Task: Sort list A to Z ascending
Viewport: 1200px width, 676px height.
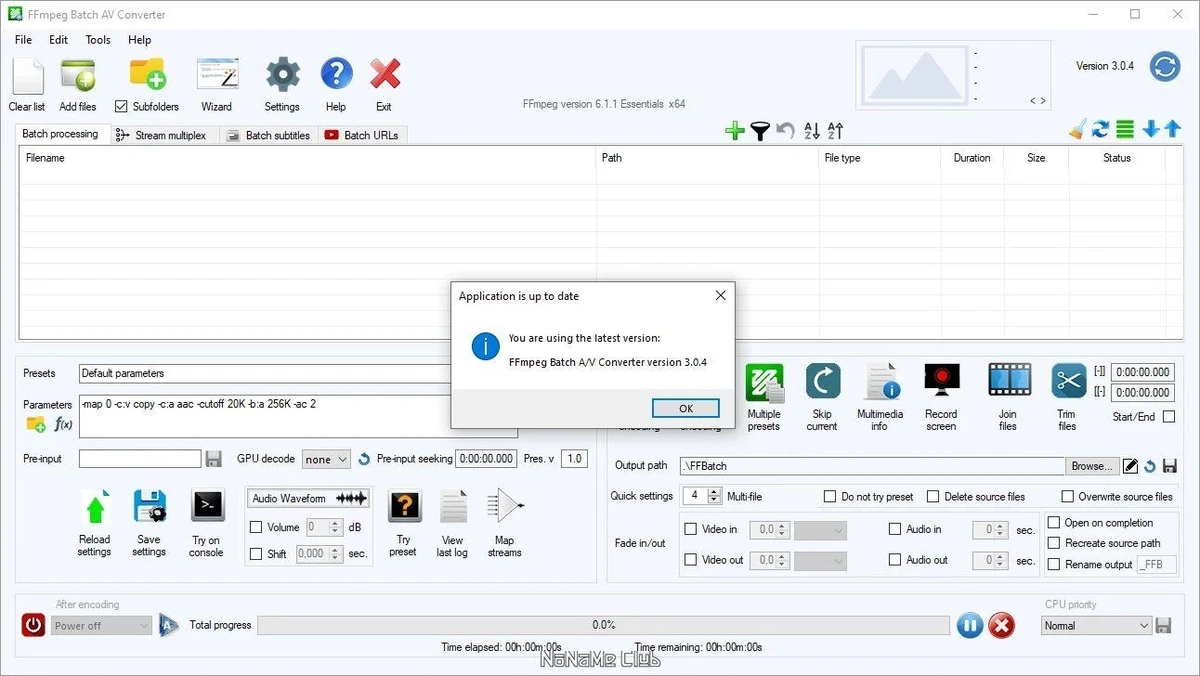Action: click(x=811, y=130)
